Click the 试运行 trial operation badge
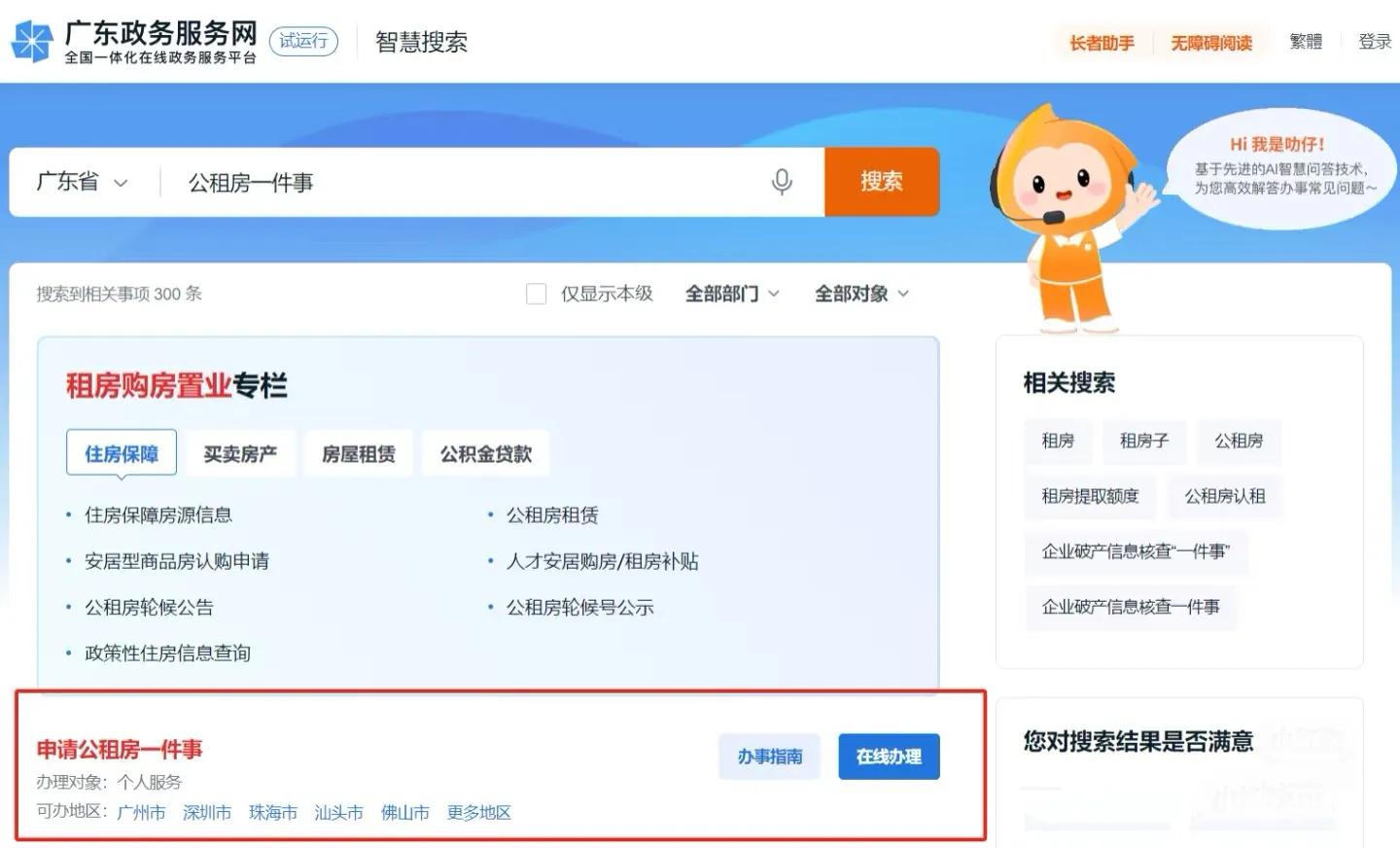 [x=303, y=42]
